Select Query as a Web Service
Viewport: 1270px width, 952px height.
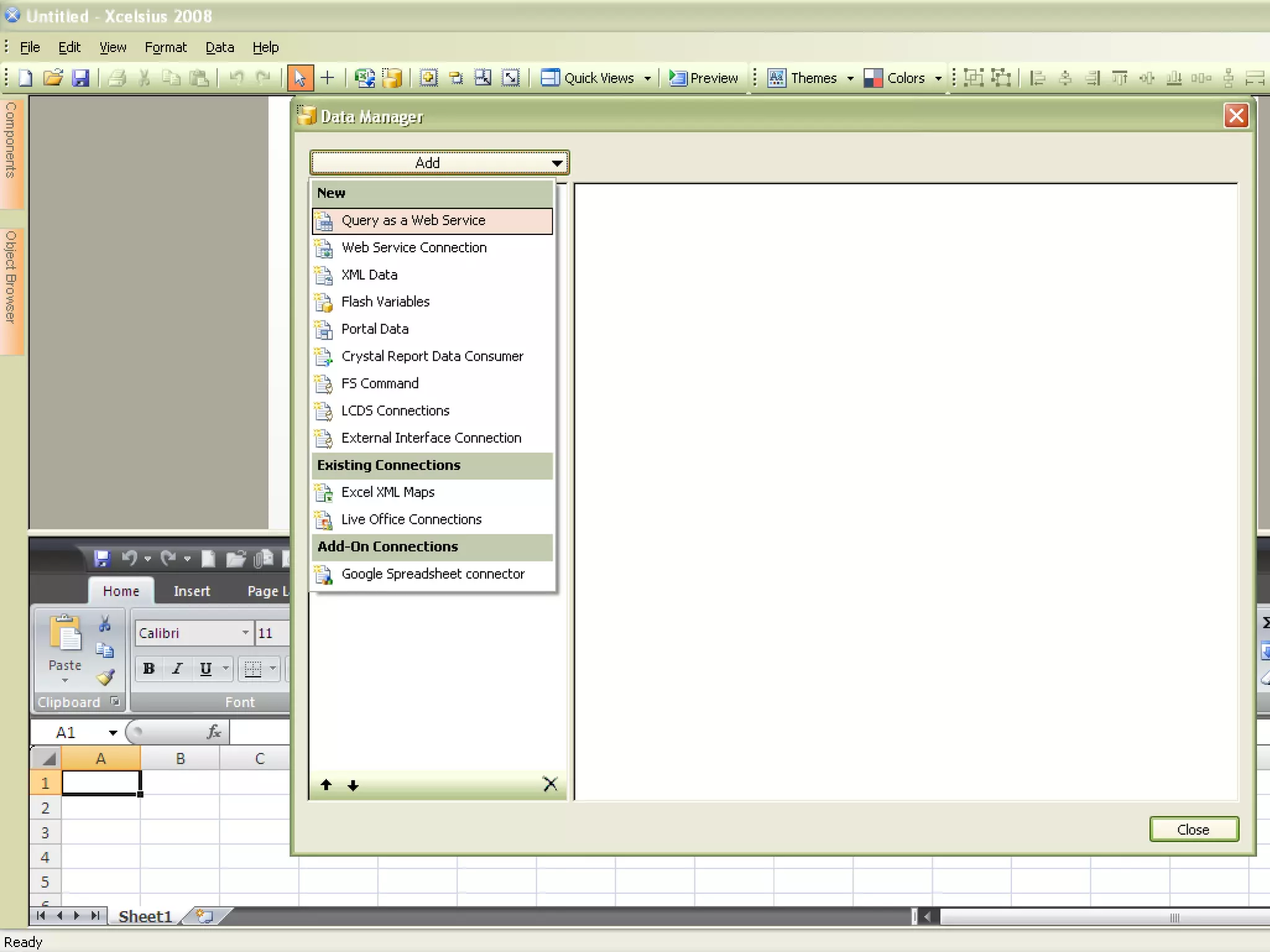click(x=432, y=221)
